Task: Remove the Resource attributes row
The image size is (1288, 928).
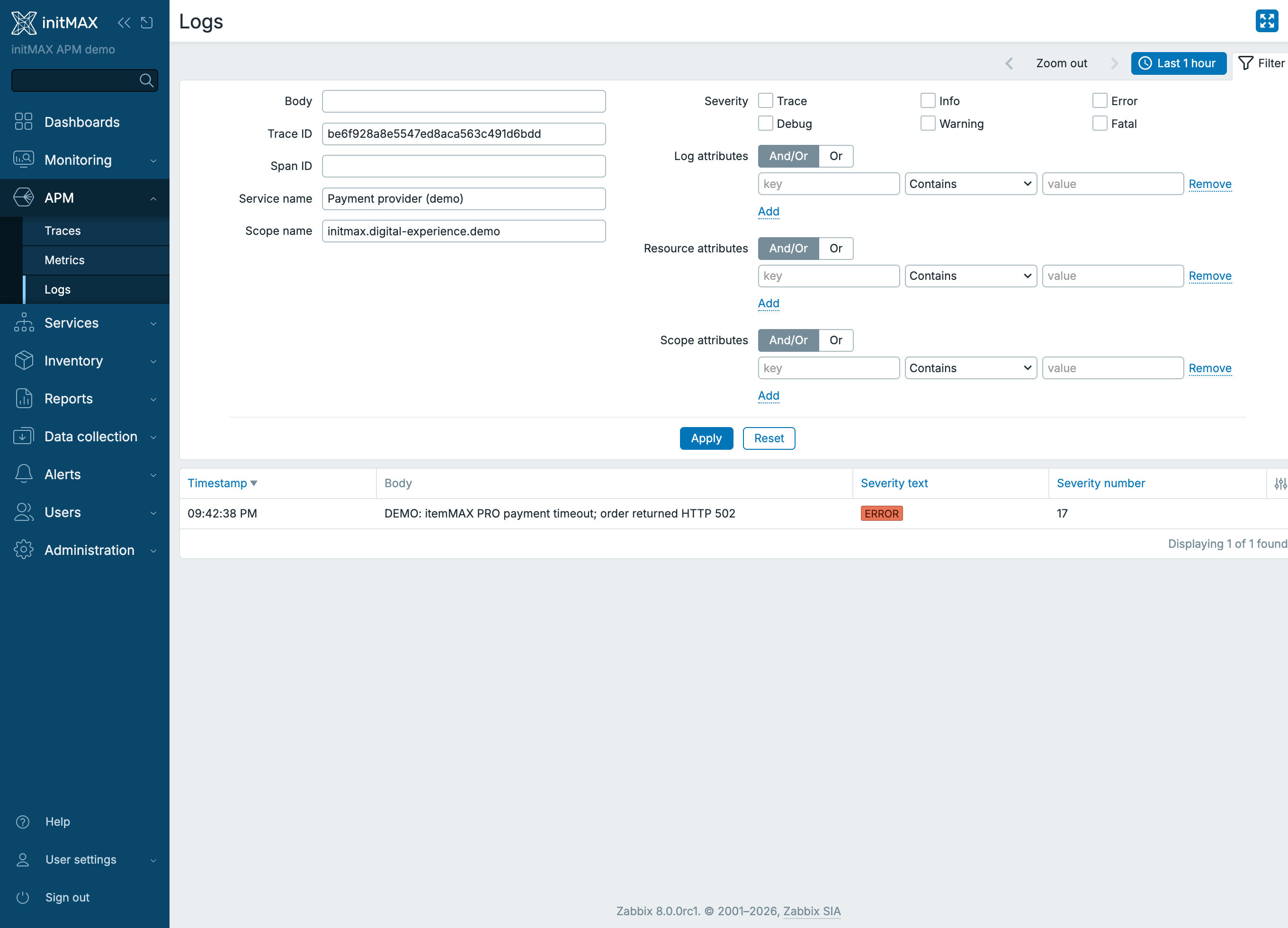Action: (1209, 276)
